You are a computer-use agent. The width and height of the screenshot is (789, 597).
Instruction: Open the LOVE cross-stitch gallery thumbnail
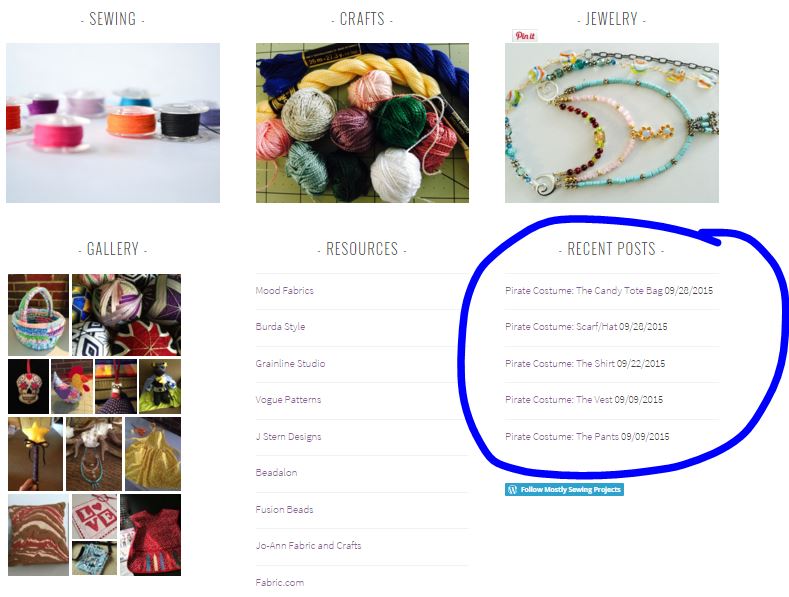(94, 516)
